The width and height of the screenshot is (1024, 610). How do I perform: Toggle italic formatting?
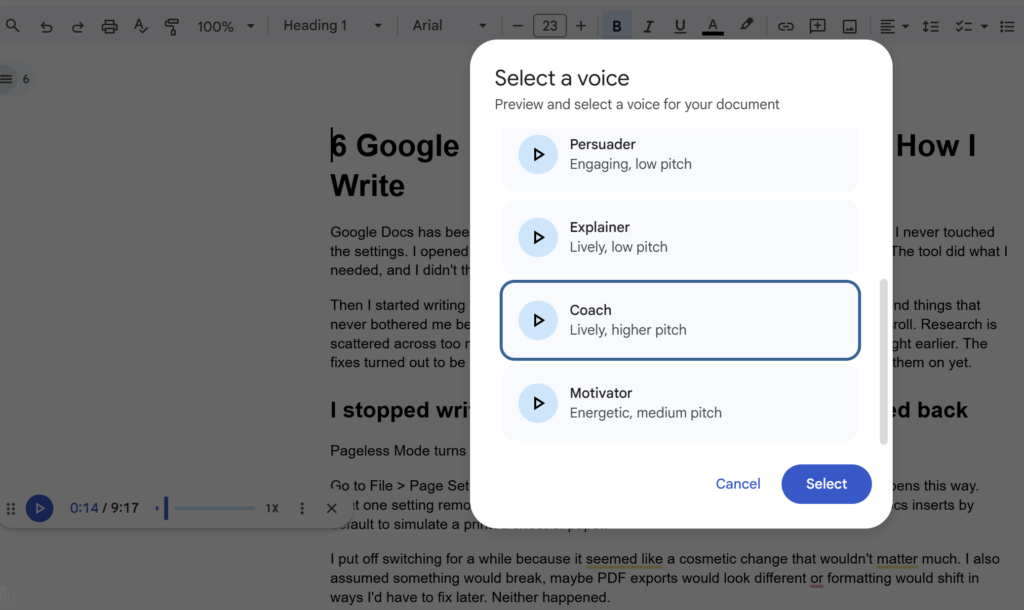648,26
